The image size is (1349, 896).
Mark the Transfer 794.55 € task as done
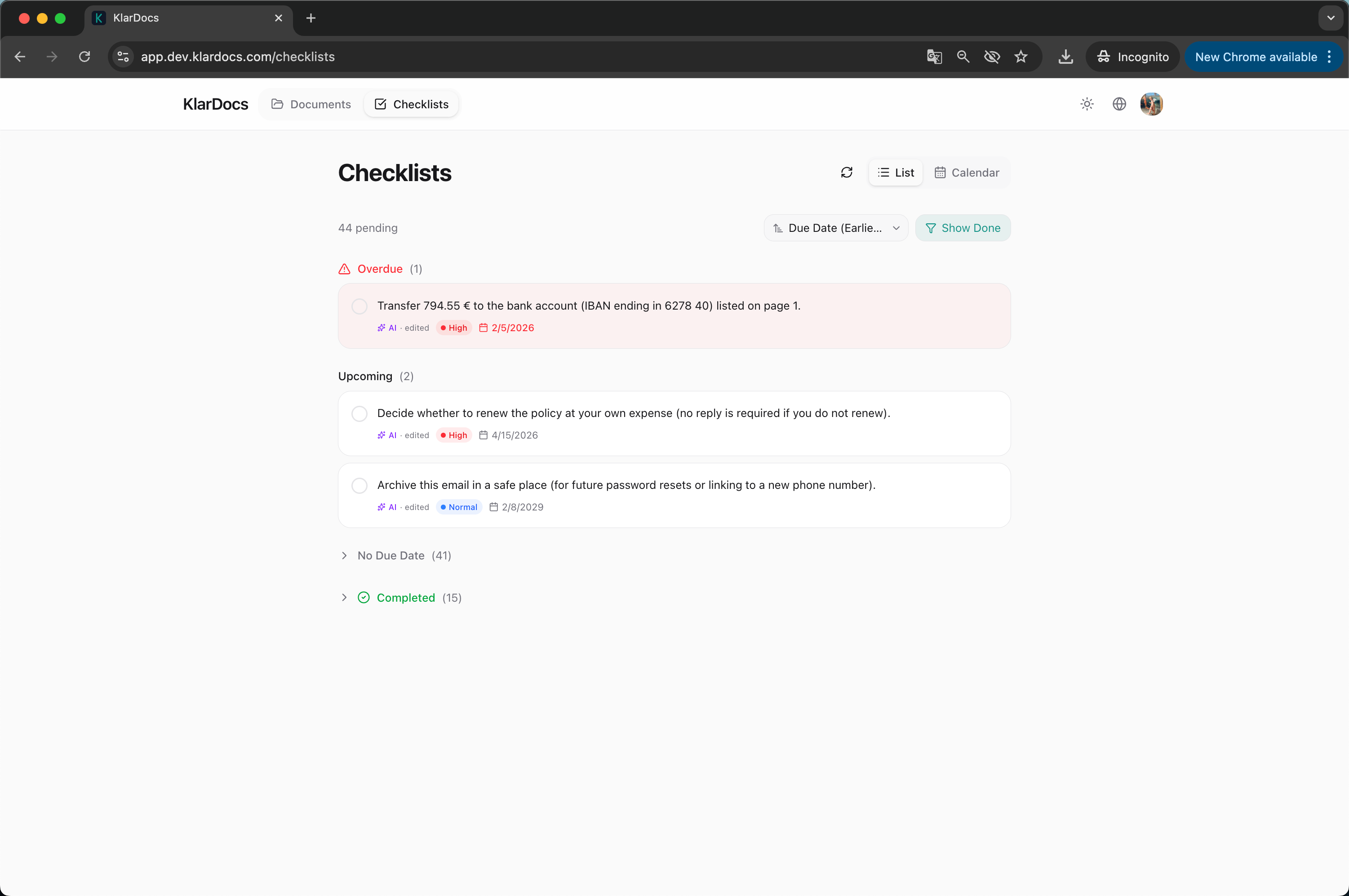click(x=359, y=306)
